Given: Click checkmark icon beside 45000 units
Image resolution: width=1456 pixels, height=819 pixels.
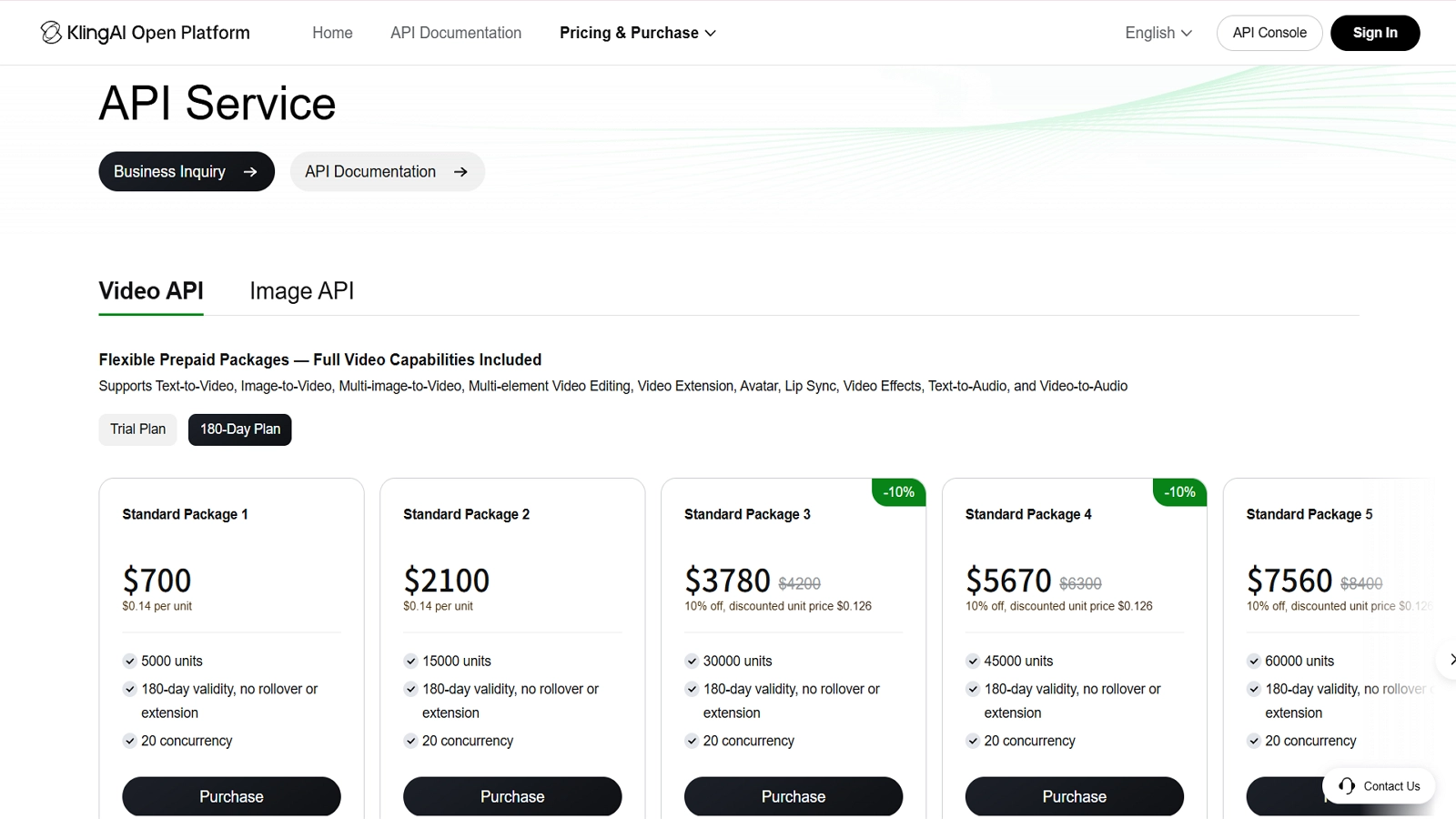Looking at the screenshot, I should [973, 662].
